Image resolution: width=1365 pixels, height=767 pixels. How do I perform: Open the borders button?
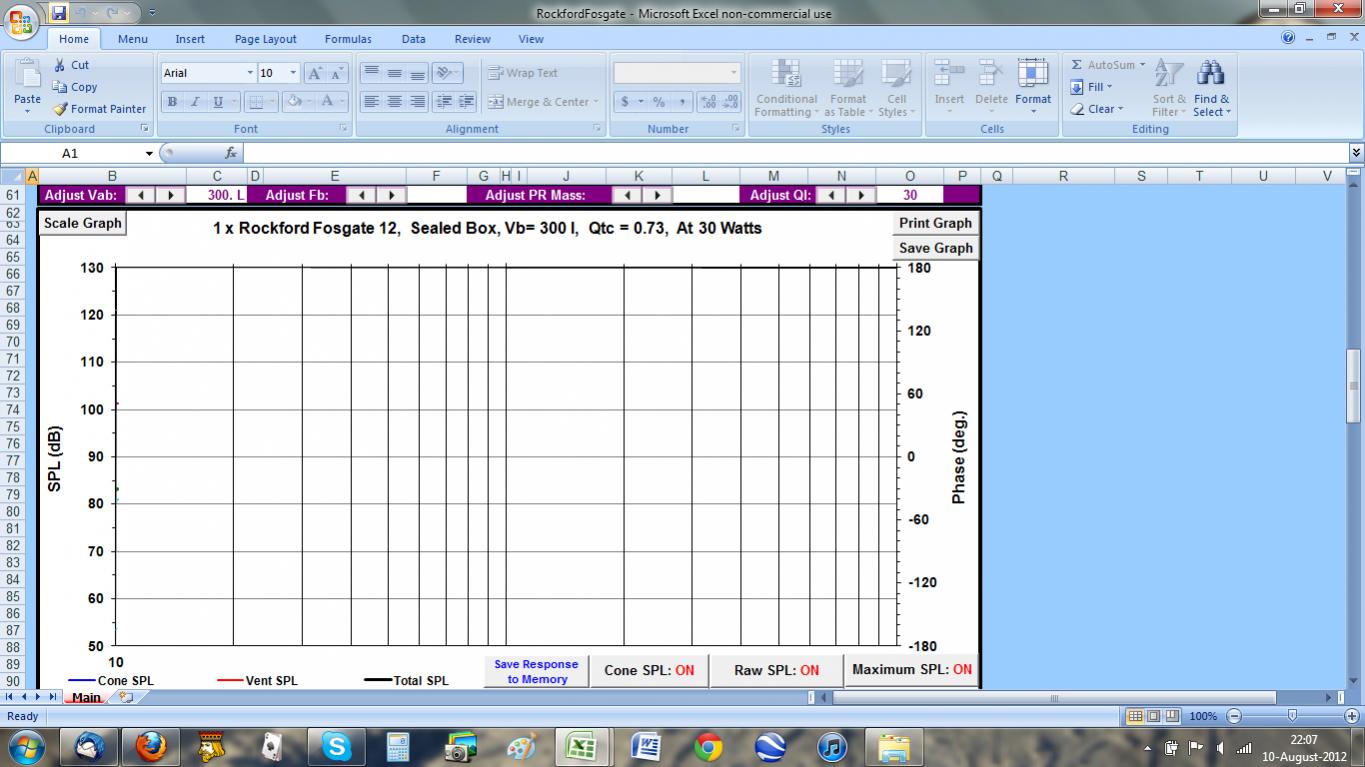coord(256,102)
